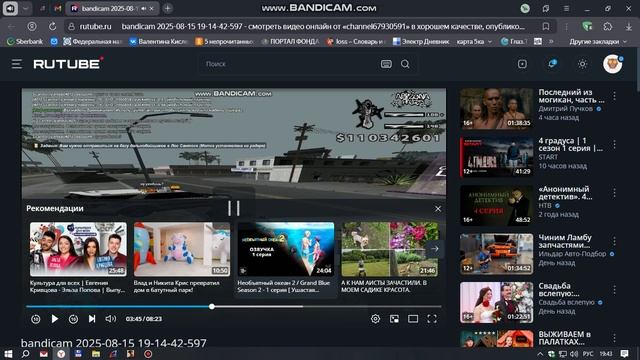Open the player settings gear

(376, 319)
